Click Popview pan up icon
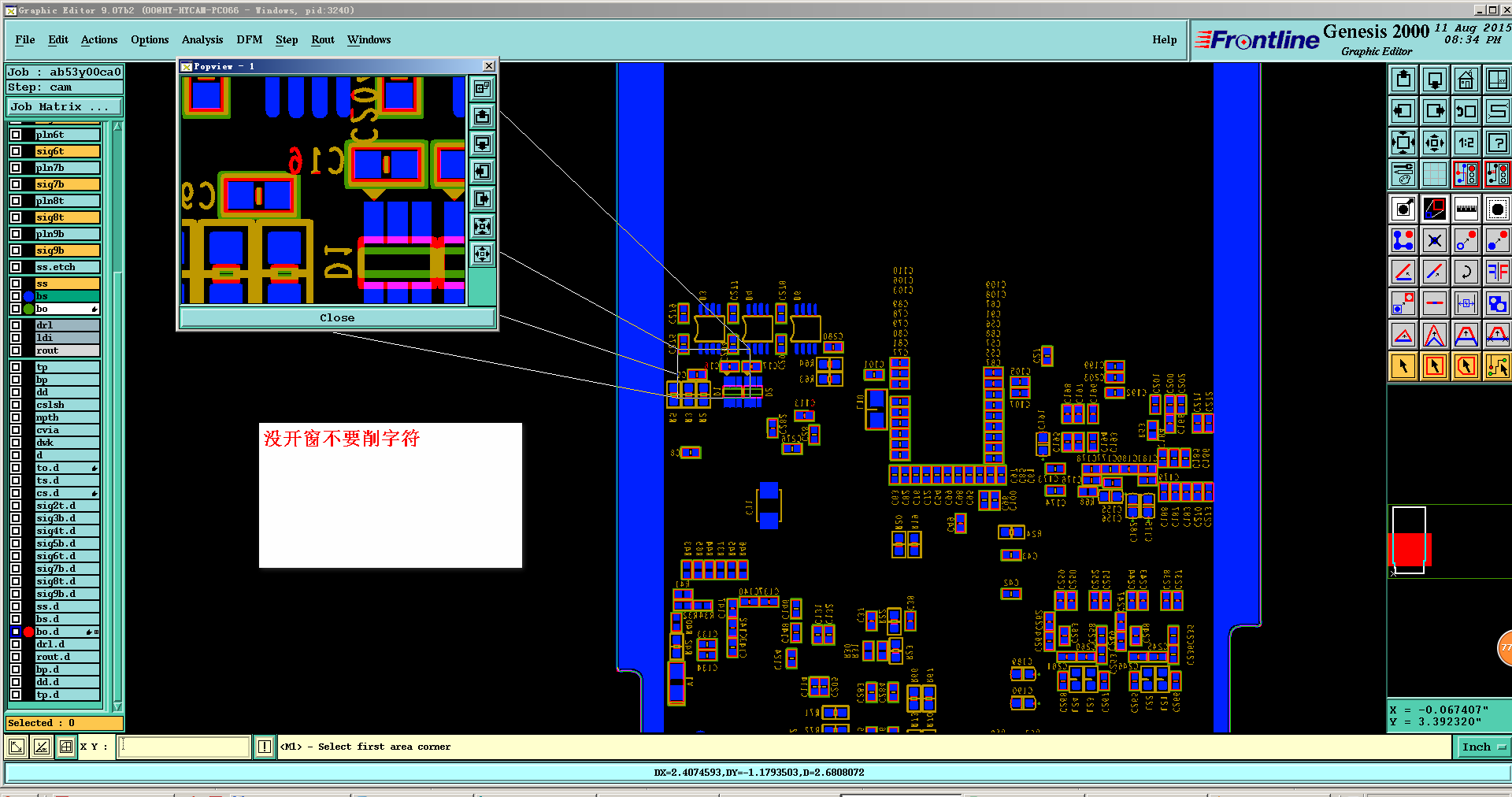The image size is (1512, 797). click(483, 117)
